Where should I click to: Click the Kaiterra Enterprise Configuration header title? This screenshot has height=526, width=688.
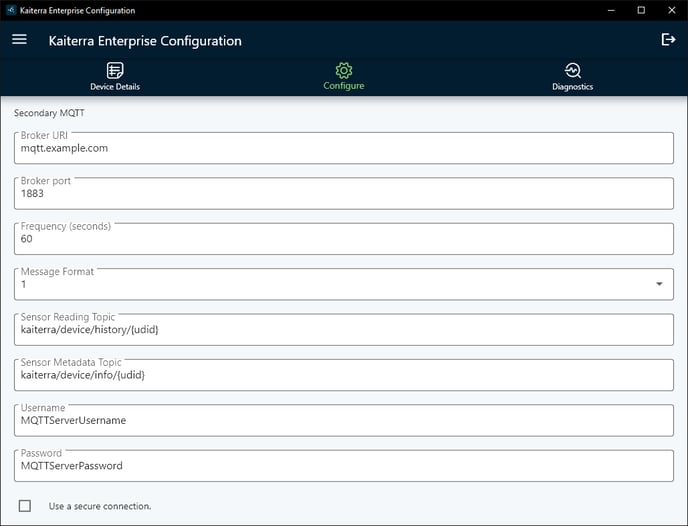click(145, 41)
